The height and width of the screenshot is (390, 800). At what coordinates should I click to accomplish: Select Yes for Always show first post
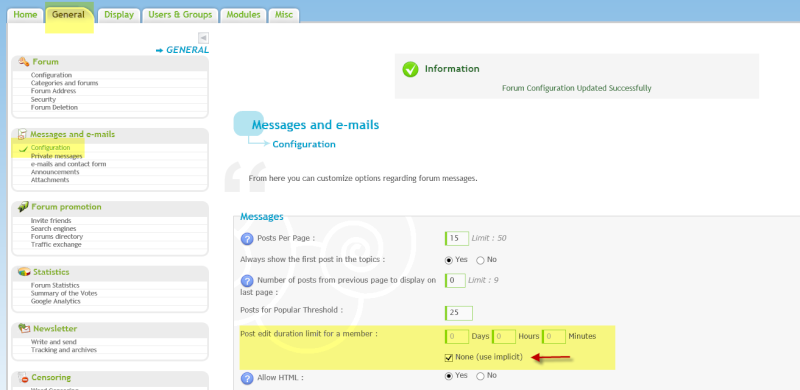[x=448, y=260]
